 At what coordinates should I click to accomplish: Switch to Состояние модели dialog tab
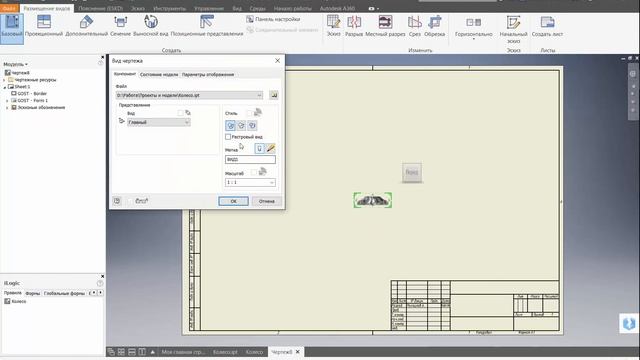click(159, 75)
